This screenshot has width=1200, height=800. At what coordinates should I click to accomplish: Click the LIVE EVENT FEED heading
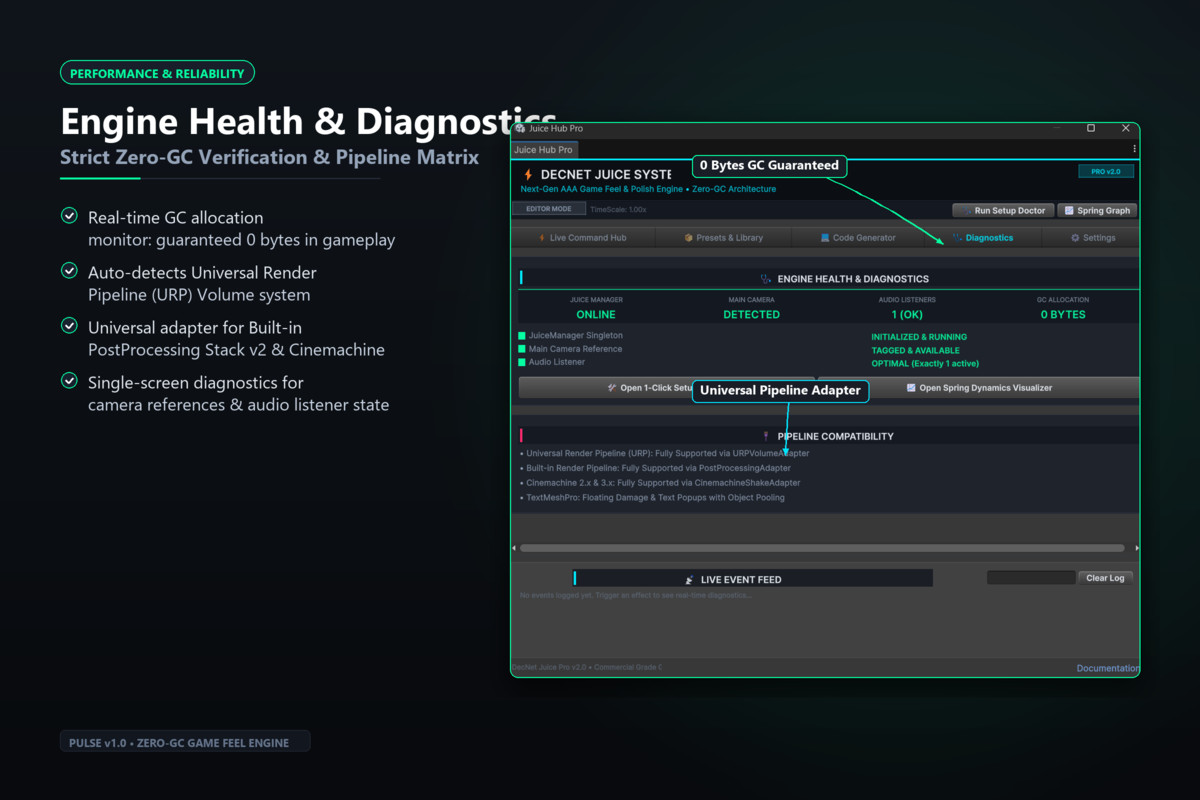(741, 580)
